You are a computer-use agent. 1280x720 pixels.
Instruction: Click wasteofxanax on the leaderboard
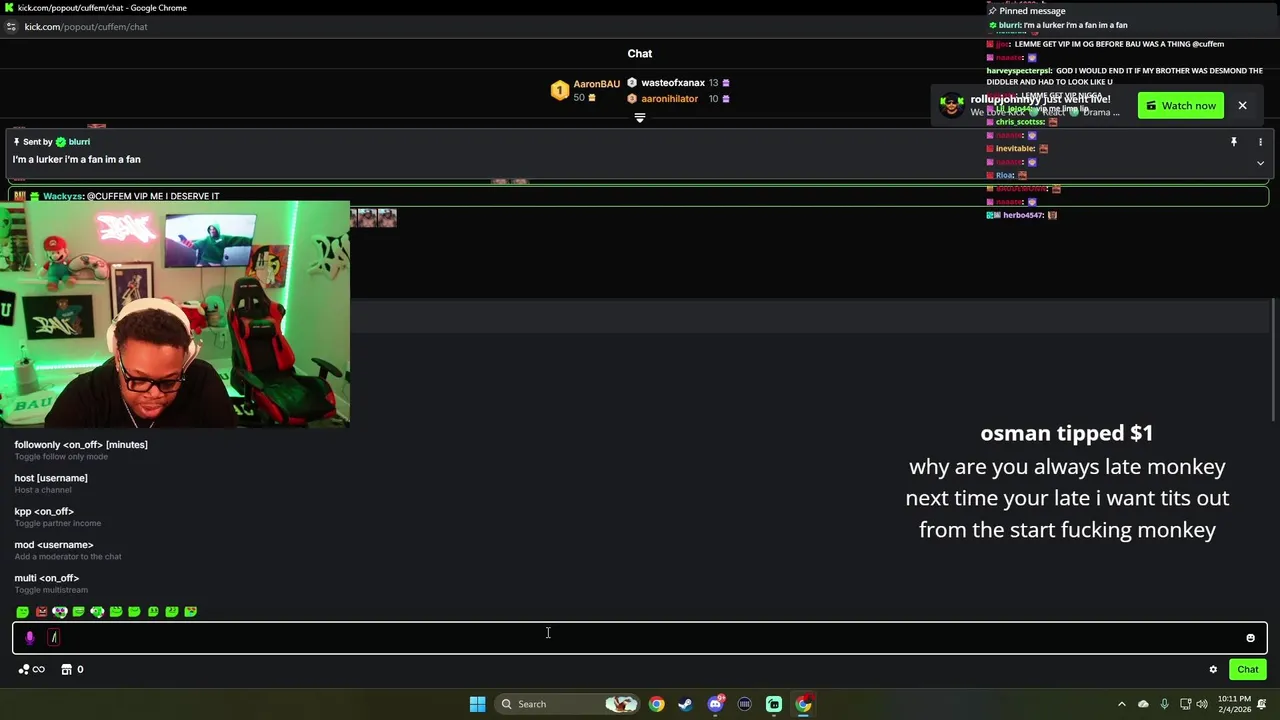pyautogui.click(x=673, y=83)
